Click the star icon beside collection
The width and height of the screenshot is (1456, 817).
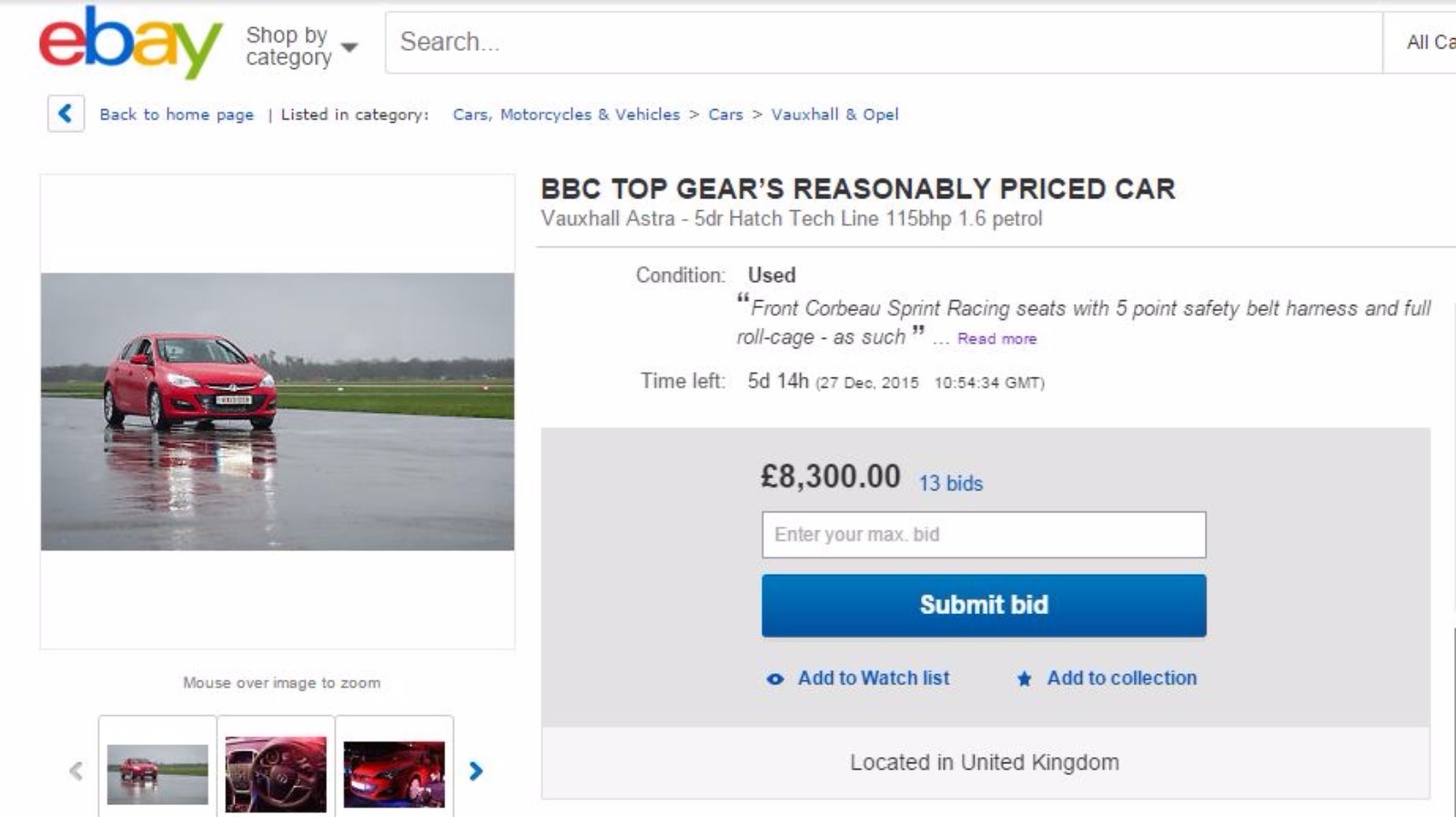1024,679
